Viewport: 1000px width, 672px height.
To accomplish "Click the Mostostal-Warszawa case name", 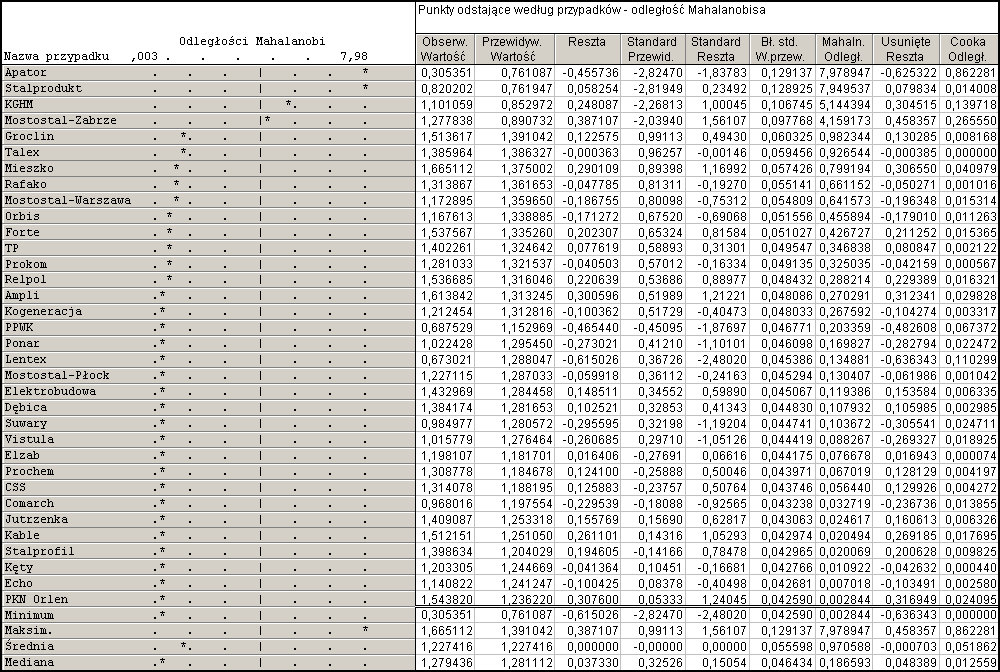I will (68, 200).
